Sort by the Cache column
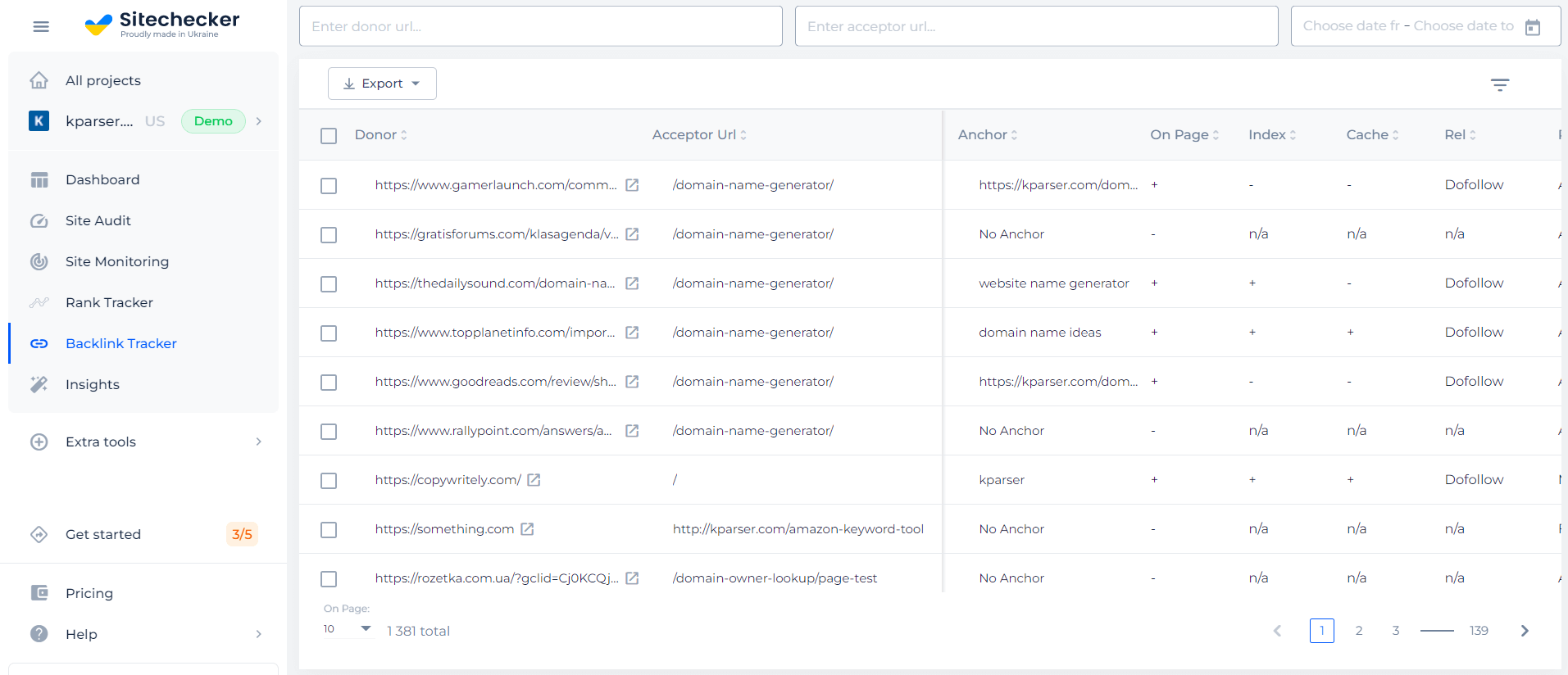Viewport: 1568px width, 675px height. point(1372,134)
